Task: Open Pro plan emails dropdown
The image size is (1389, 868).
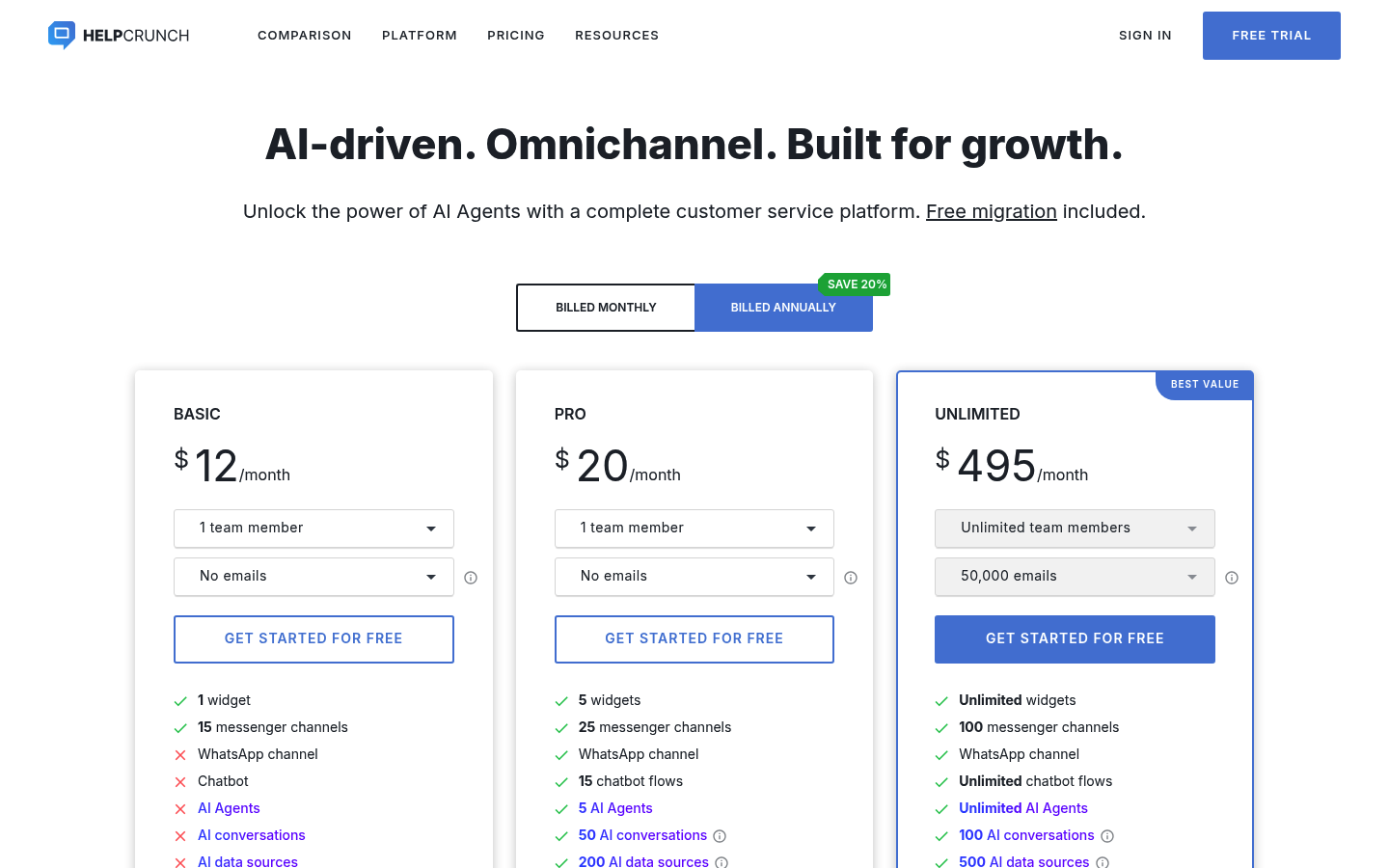Action: (x=694, y=577)
